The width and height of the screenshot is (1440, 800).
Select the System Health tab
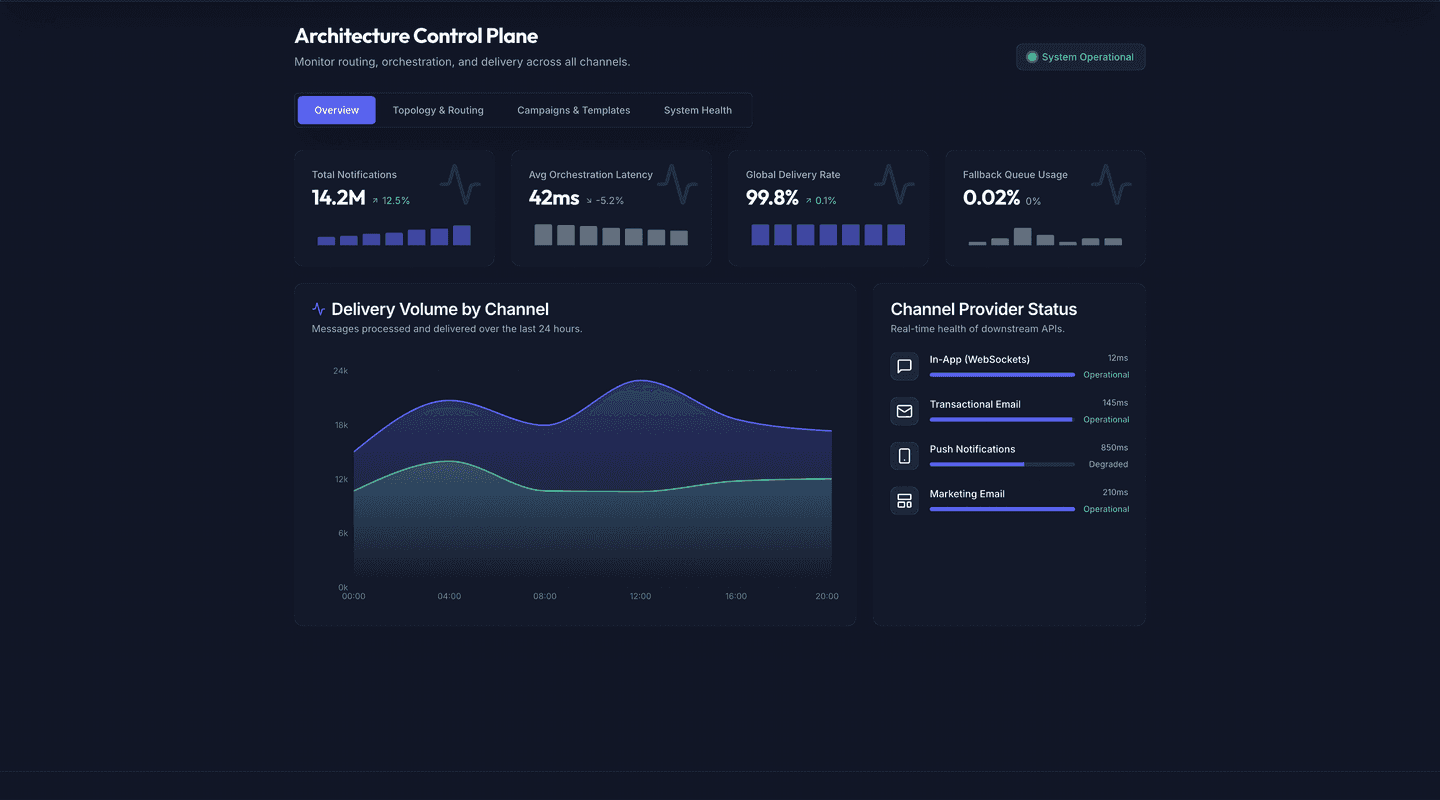[x=698, y=110]
